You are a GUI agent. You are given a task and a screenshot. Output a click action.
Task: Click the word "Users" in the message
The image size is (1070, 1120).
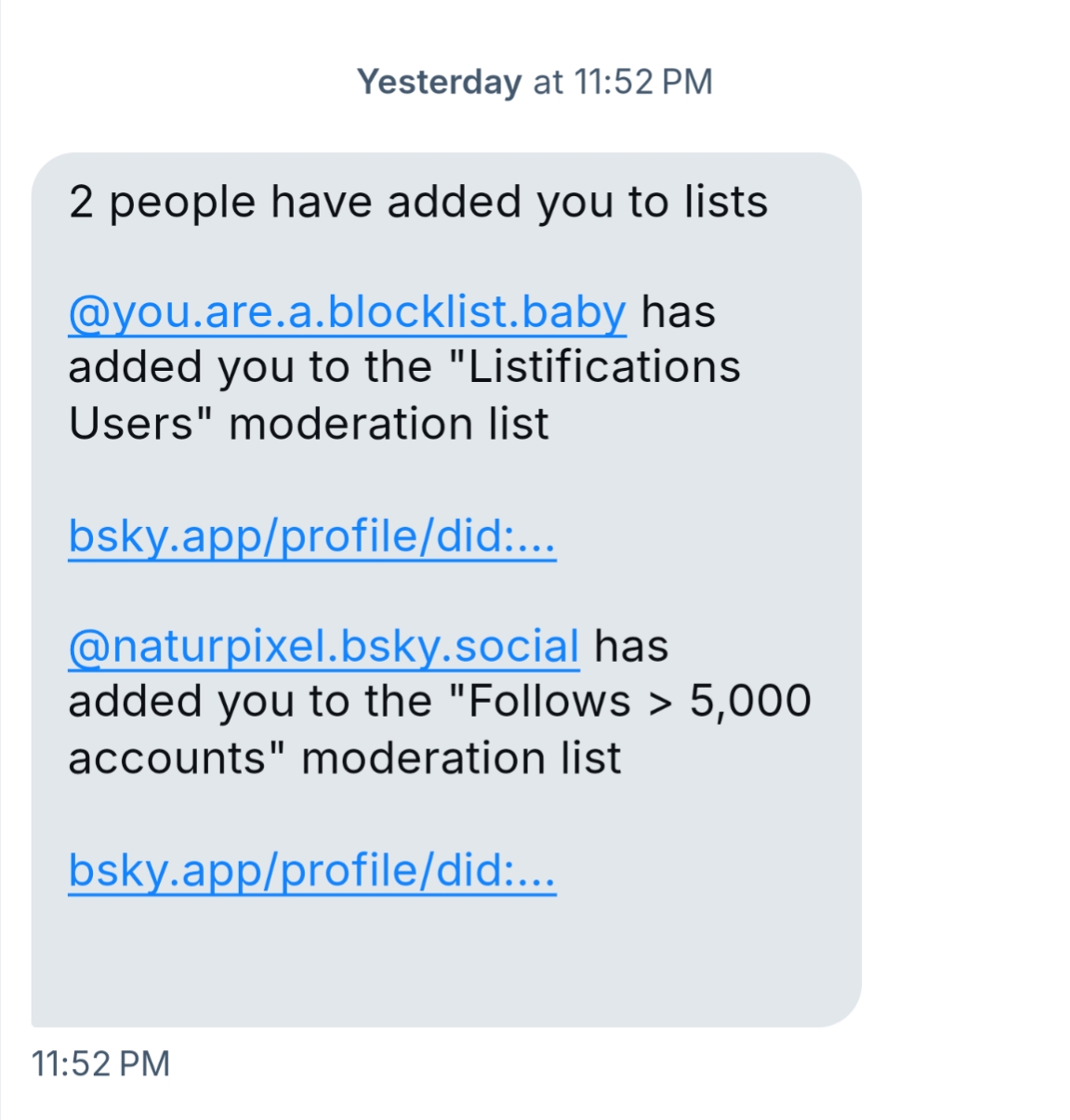pyautogui.click(x=130, y=424)
